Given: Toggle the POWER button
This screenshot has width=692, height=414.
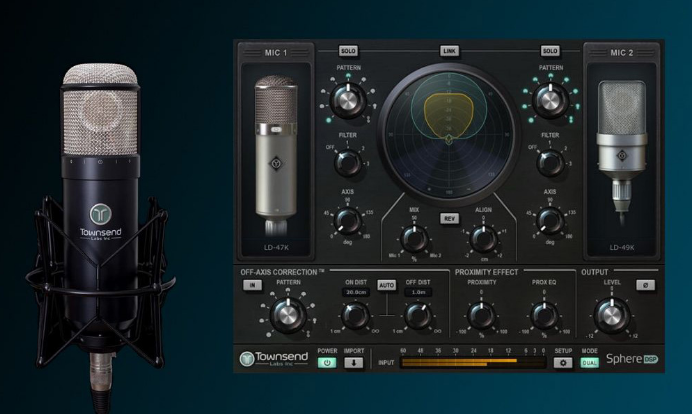Looking at the screenshot, I should [x=327, y=363].
